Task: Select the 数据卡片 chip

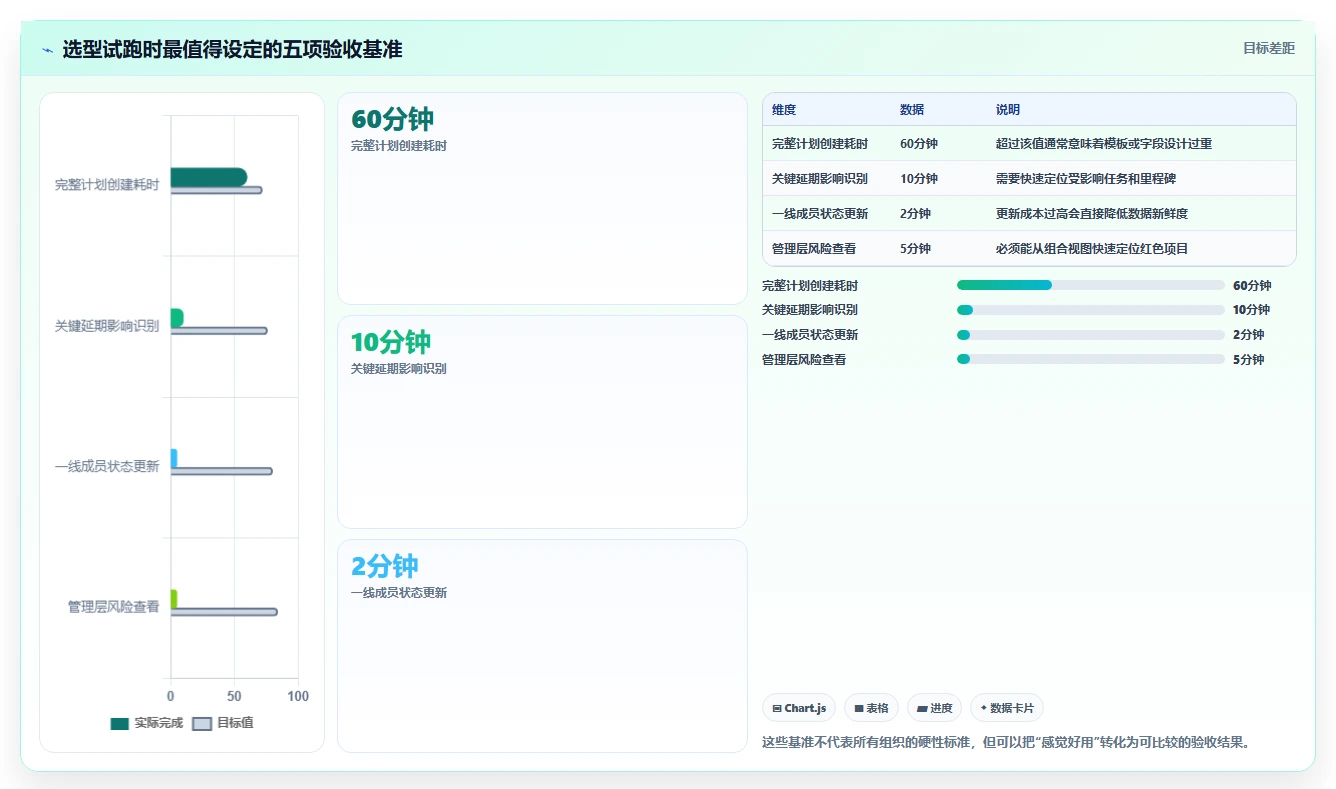Action: (x=1007, y=708)
